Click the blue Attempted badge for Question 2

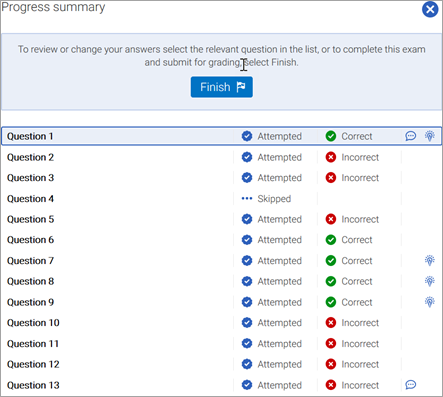[247, 157]
